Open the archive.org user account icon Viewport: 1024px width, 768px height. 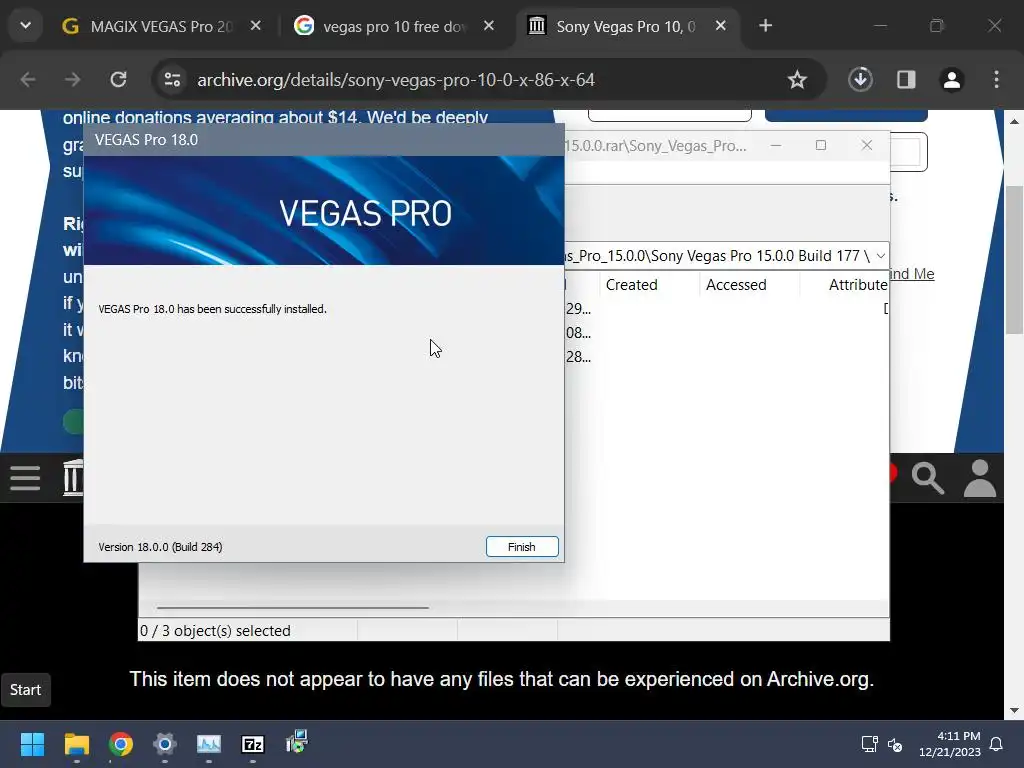980,478
